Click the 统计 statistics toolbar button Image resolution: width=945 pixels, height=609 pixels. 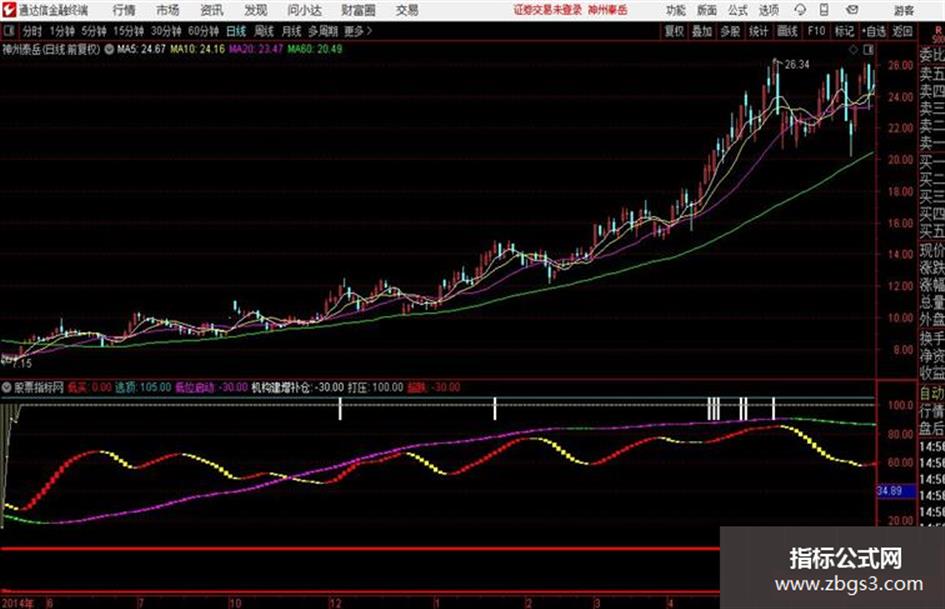click(x=758, y=31)
